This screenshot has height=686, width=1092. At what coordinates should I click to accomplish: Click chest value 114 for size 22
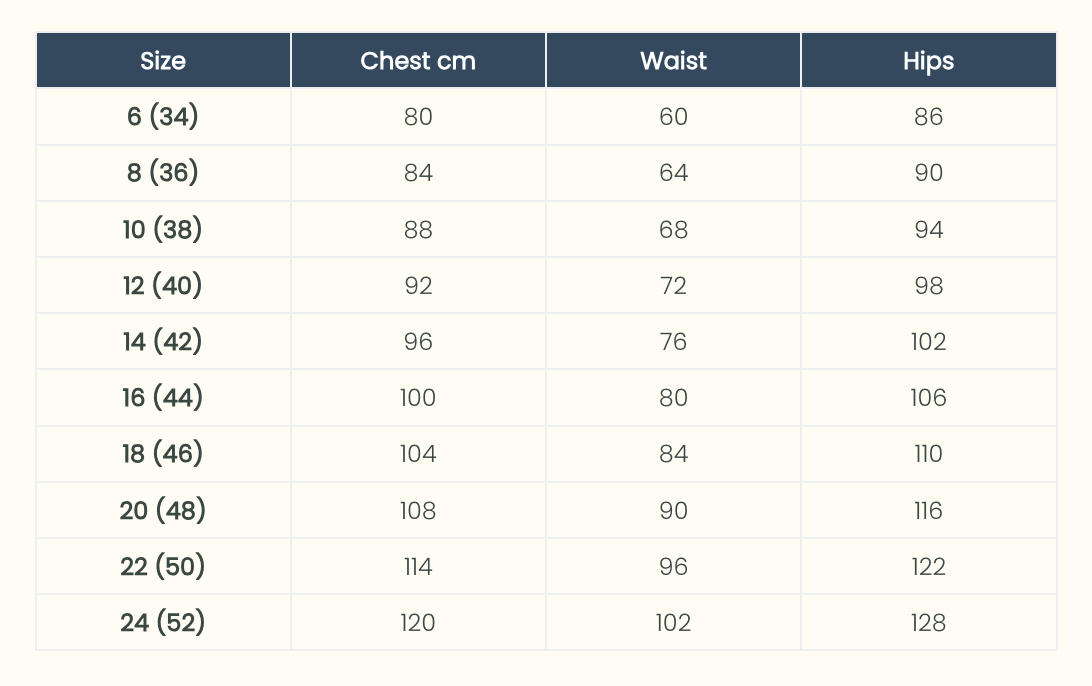418,567
